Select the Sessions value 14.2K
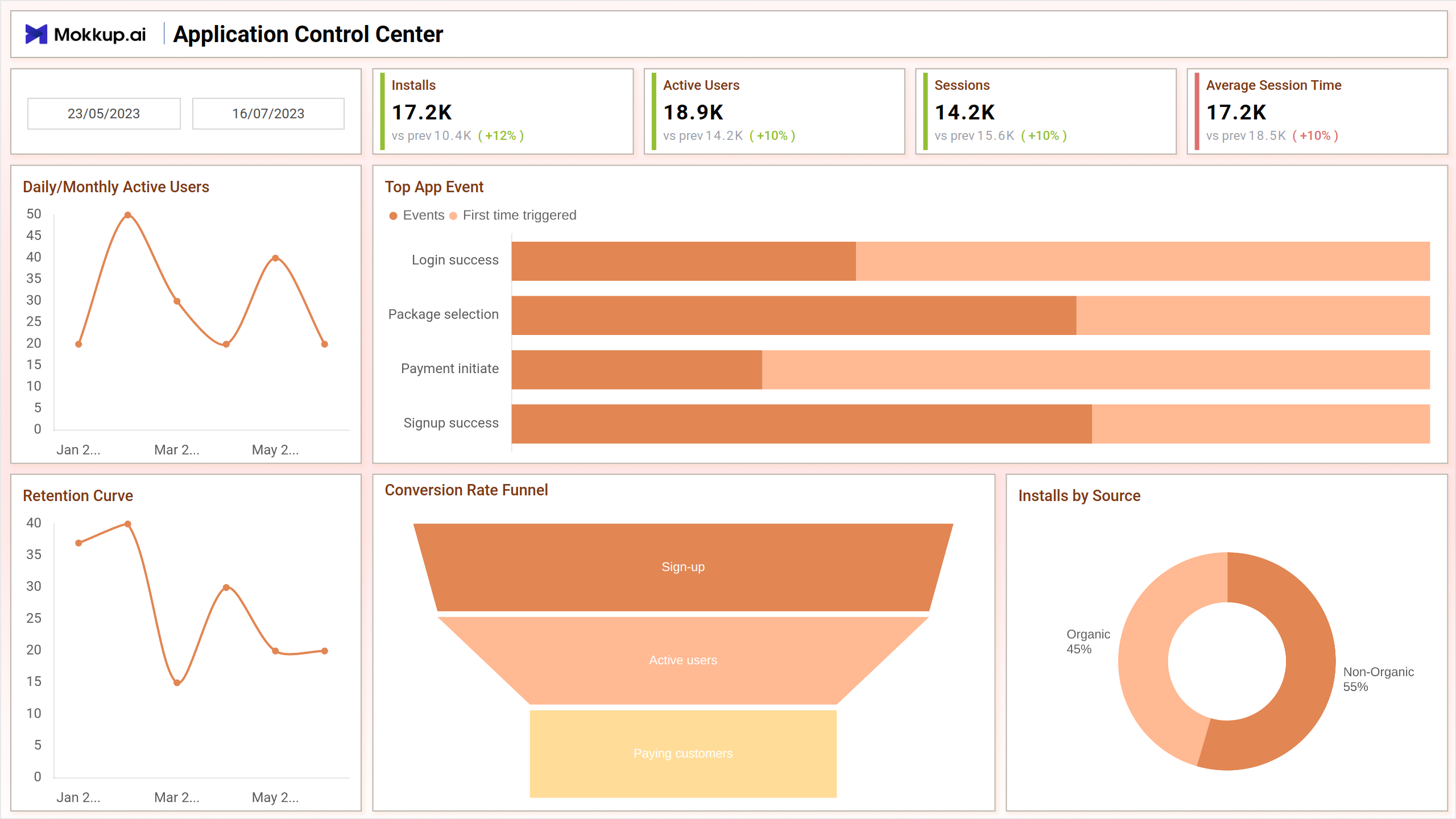1456x819 pixels. tap(965, 113)
